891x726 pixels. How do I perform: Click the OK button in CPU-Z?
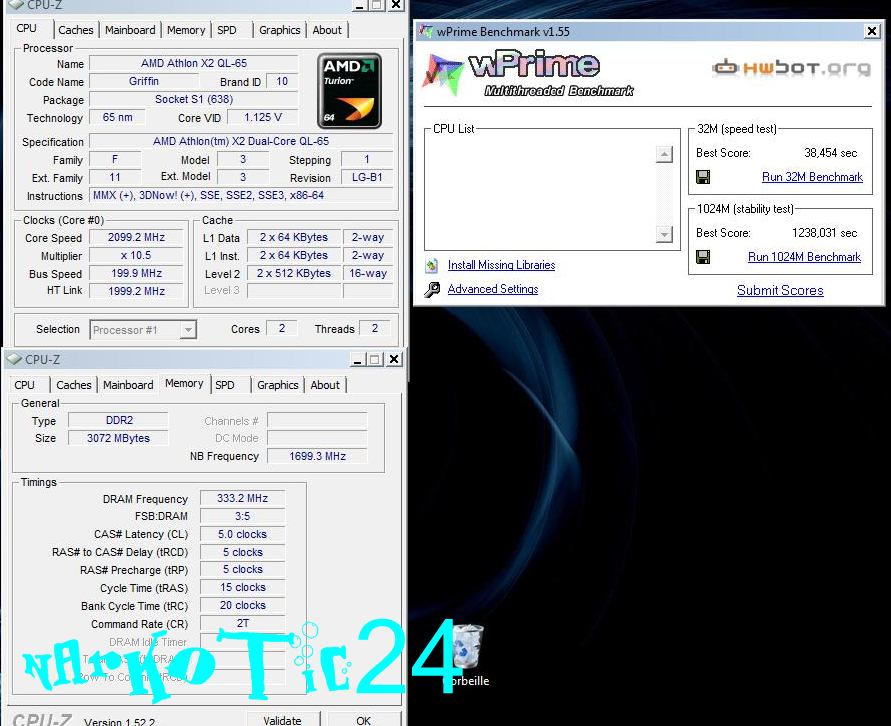(364, 719)
